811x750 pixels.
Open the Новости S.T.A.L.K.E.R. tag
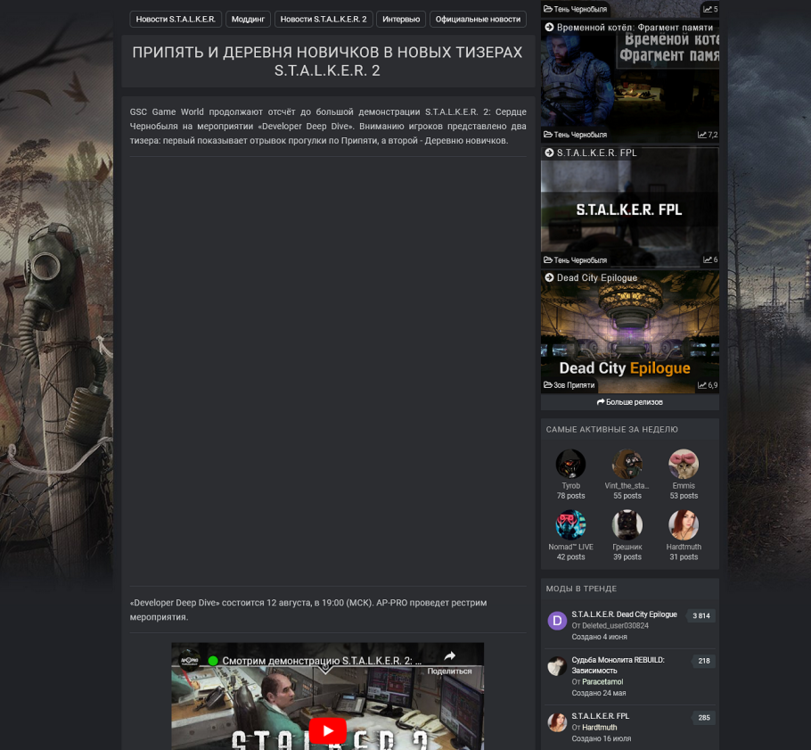(x=175, y=19)
